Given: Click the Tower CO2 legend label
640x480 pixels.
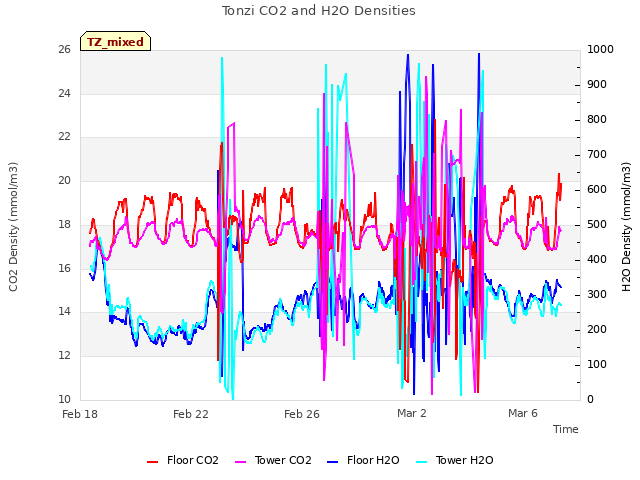Looking at the screenshot, I should (x=283, y=460).
